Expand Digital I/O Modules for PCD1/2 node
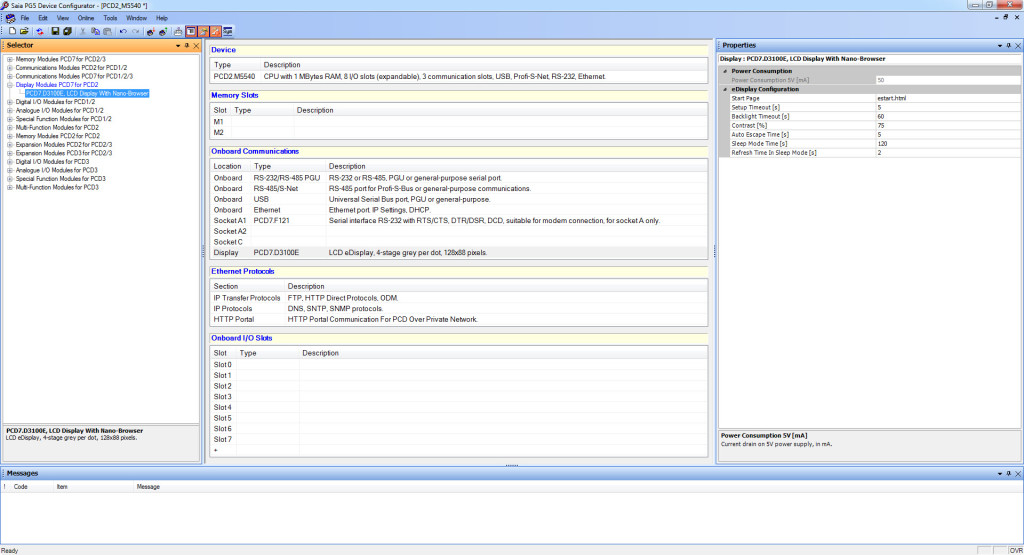Screen dimensions: 1024x555 click(10, 102)
